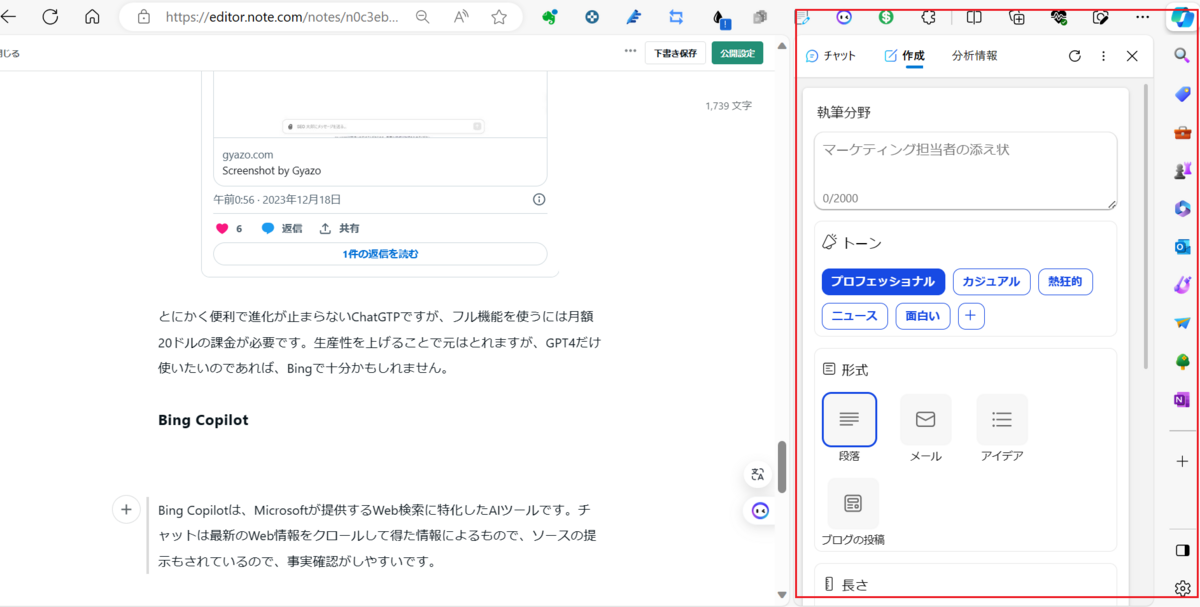This screenshot has height=607, width=1200.
Task: Open browser essentials heart icon
Action: click(1060, 17)
